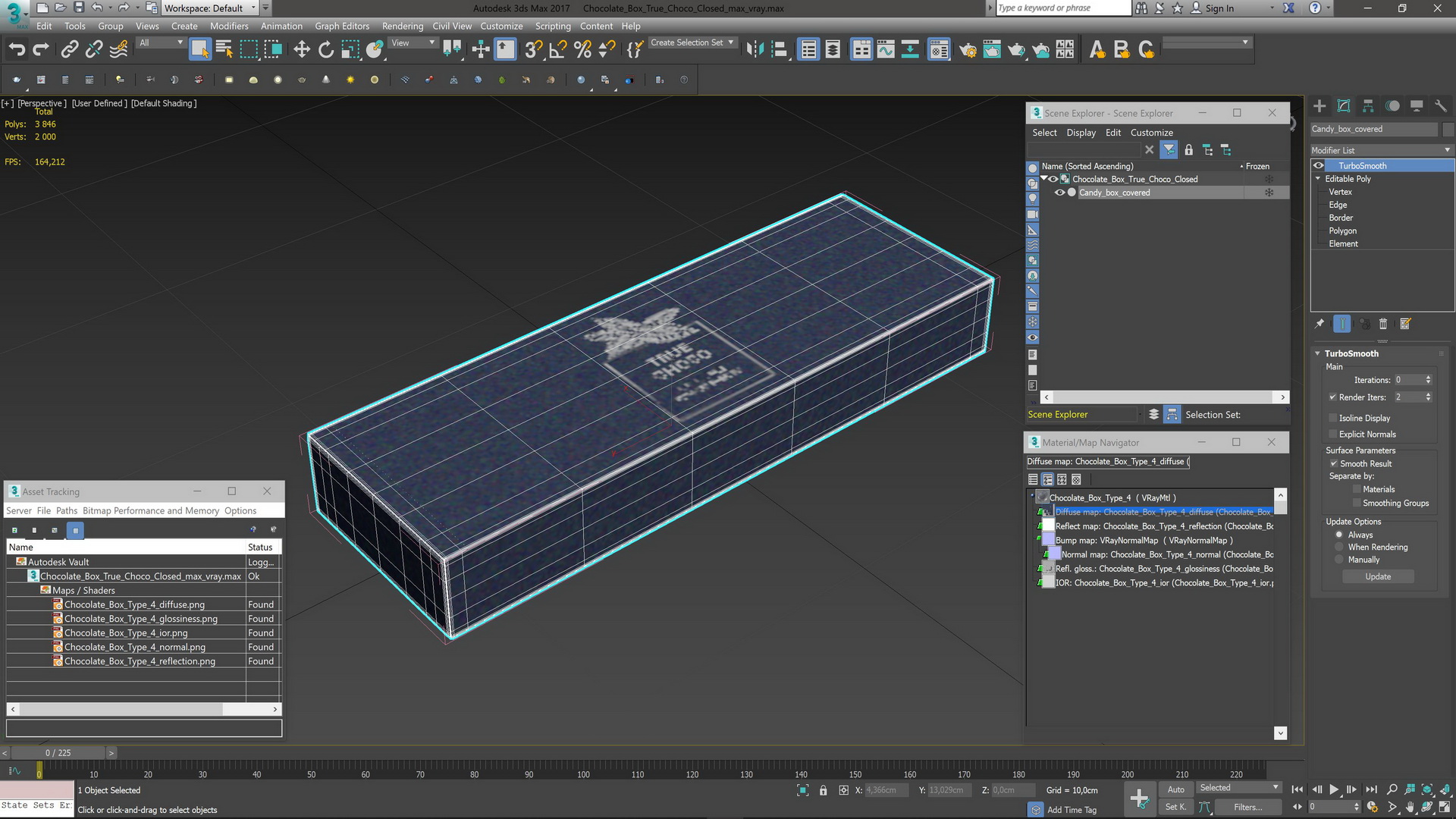Screen dimensions: 1456x819
Task: Toggle the Percent Snap icon
Action: point(582,50)
